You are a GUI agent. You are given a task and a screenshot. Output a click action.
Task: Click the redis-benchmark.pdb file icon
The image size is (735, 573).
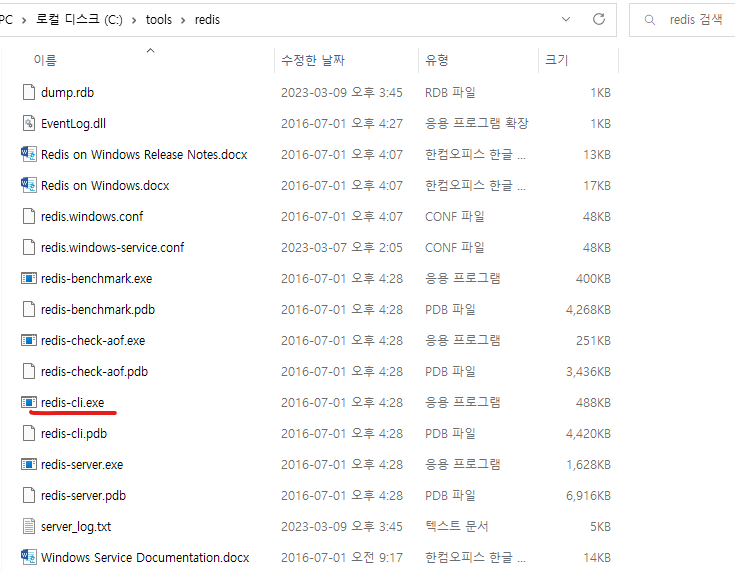tap(29, 309)
